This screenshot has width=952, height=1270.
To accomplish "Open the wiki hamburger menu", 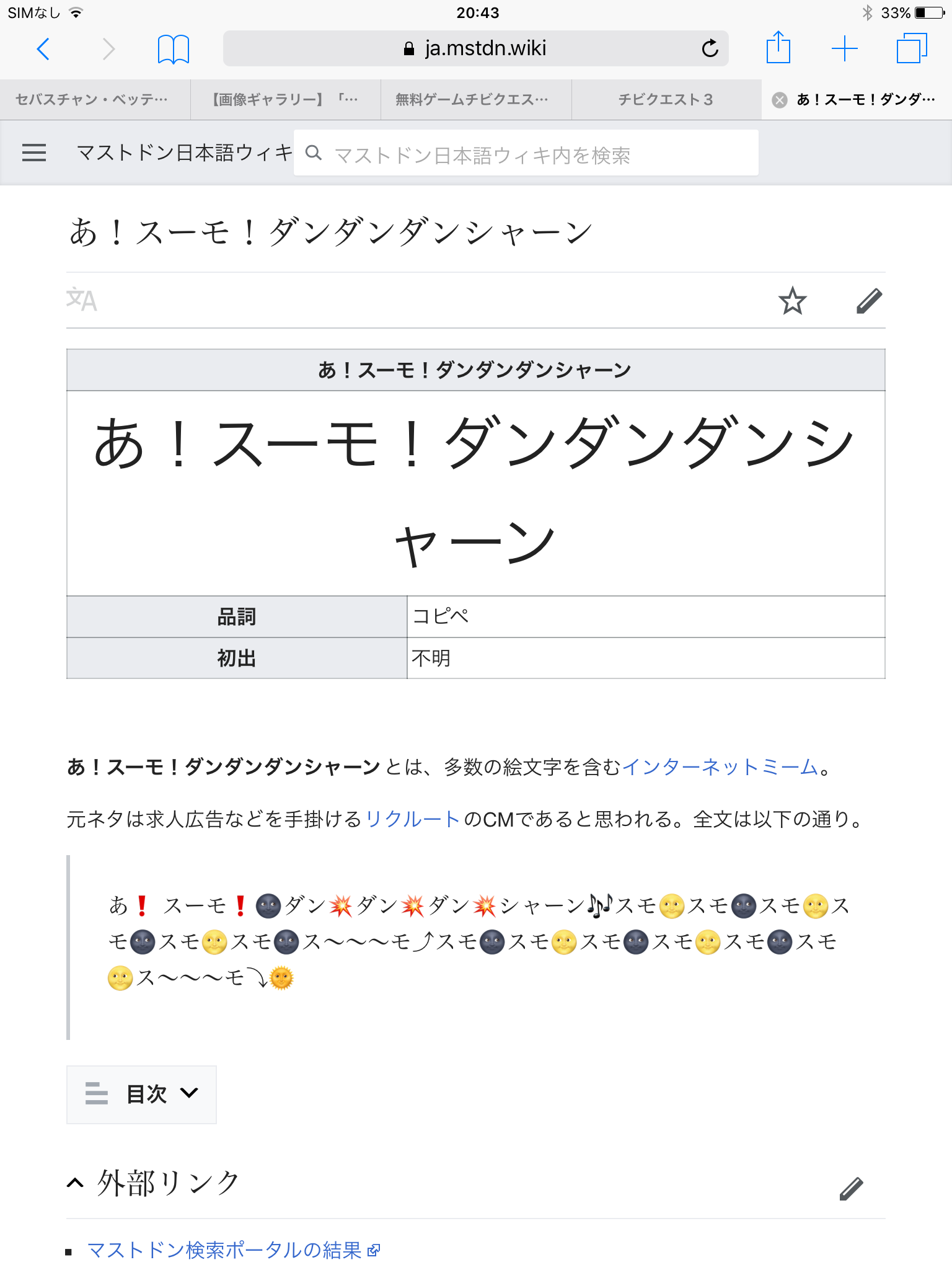I will pyautogui.click(x=34, y=153).
